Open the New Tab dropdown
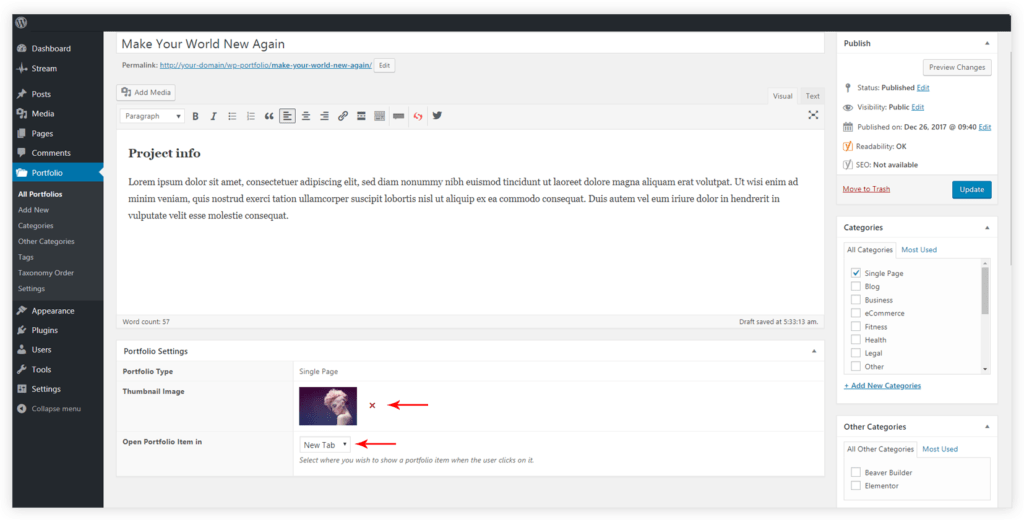This screenshot has width=1024, height=520. (325, 444)
